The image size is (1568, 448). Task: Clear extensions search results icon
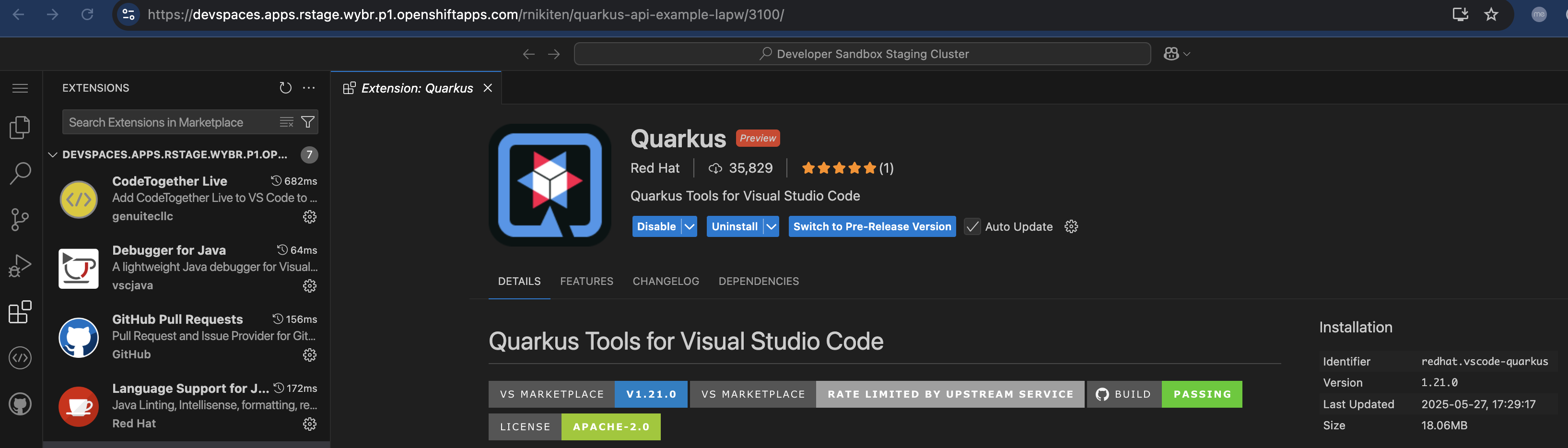tap(286, 122)
